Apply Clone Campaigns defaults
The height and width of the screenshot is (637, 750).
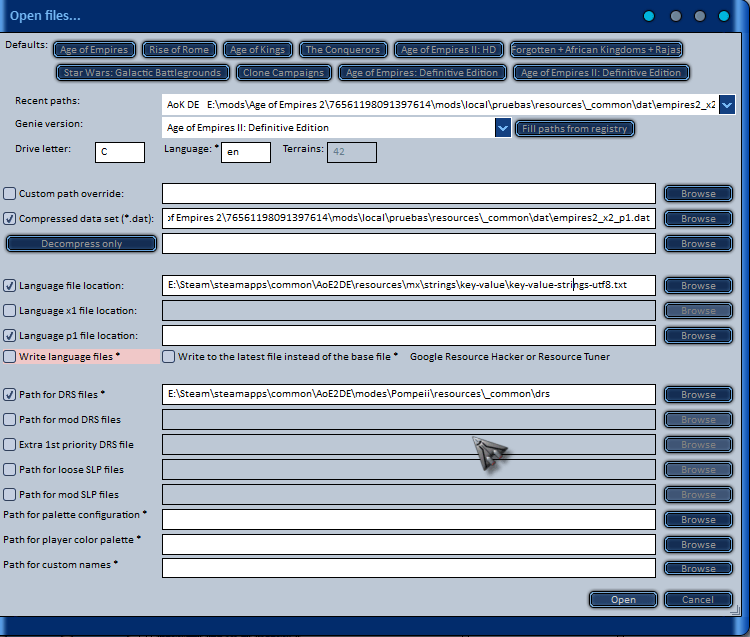click(x=284, y=73)
